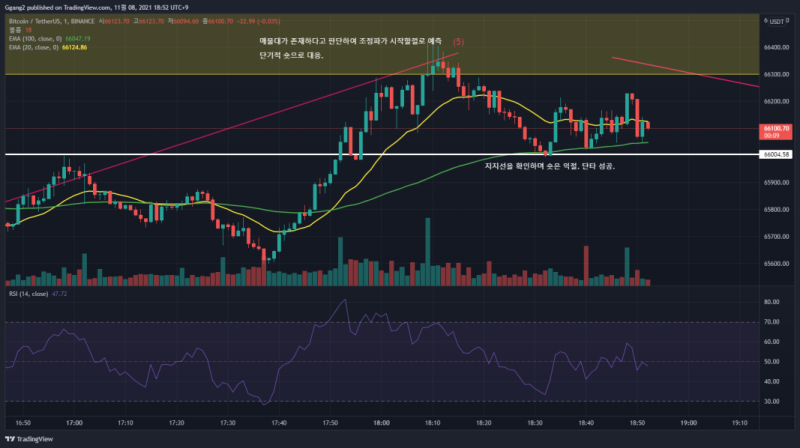This screenshot has width=800, height=448.
Task: Click the 16:50 time axis label
Action: pyautogui.click(x=23, y=423)
